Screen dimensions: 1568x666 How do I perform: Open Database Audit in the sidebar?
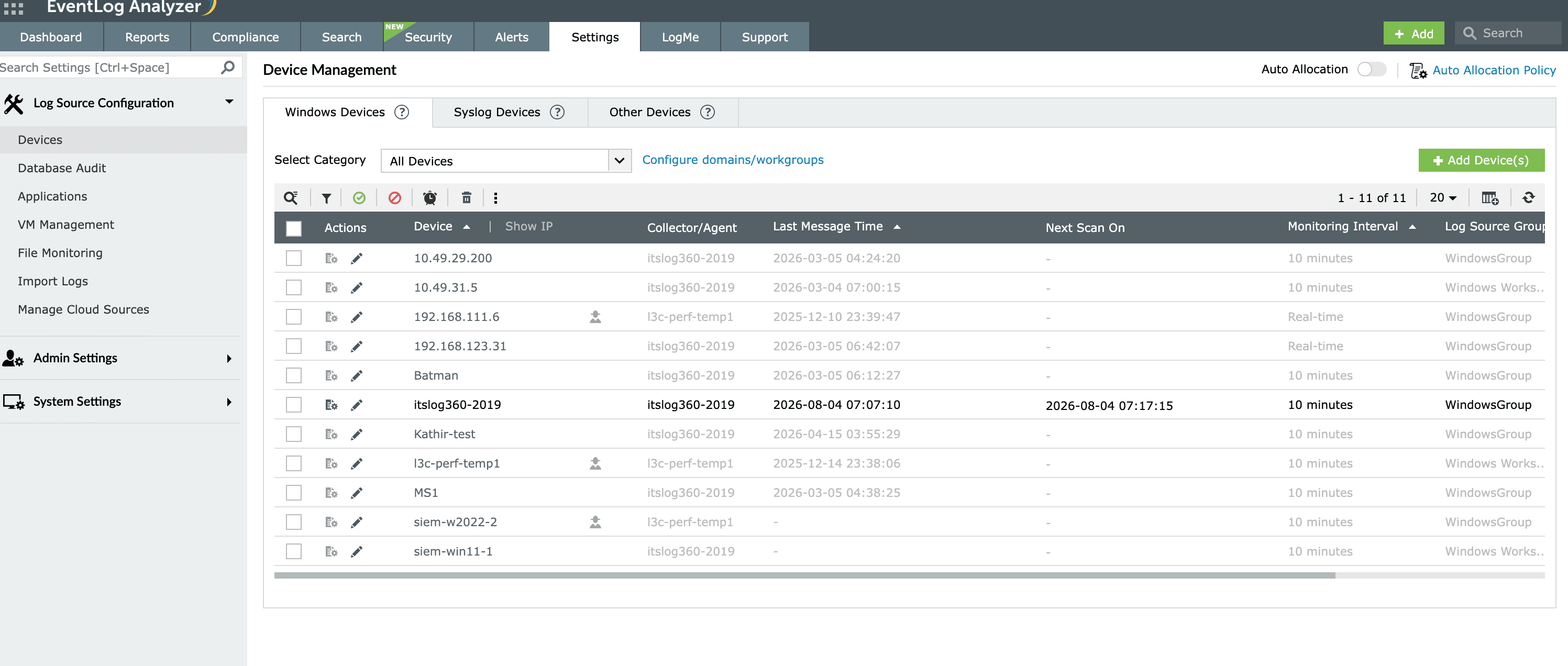click(61, 168)
